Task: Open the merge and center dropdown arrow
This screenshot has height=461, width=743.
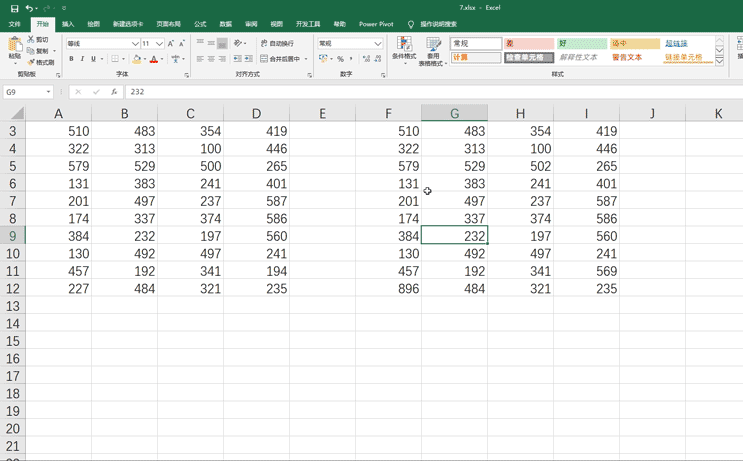Action: click(306, 59)
